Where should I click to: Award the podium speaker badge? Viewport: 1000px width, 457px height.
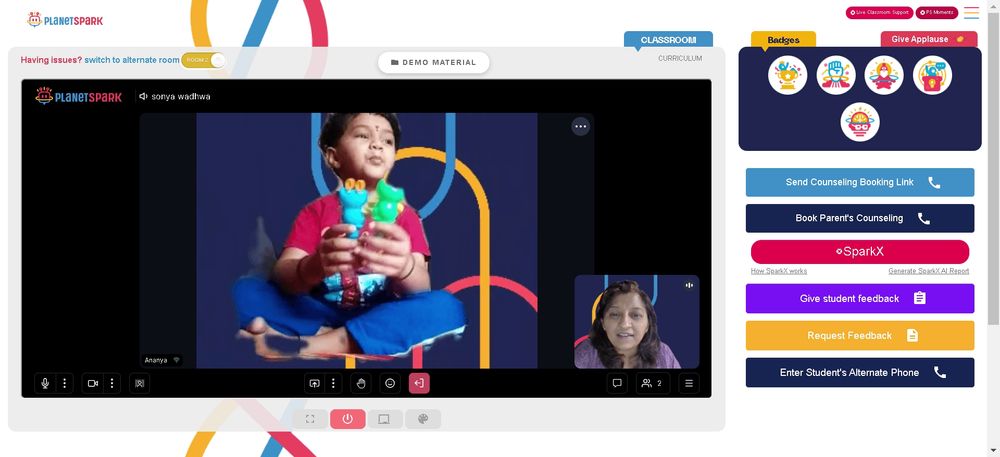932,75
